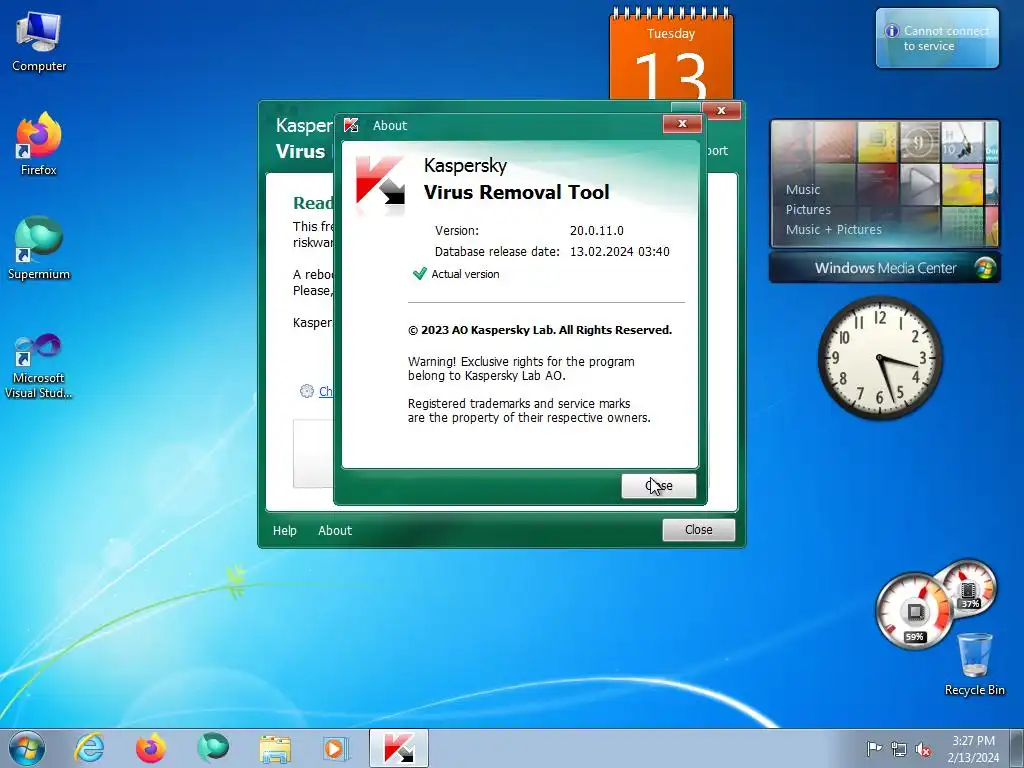Click the Action Center flag tray icon

[x=874, y=748]
